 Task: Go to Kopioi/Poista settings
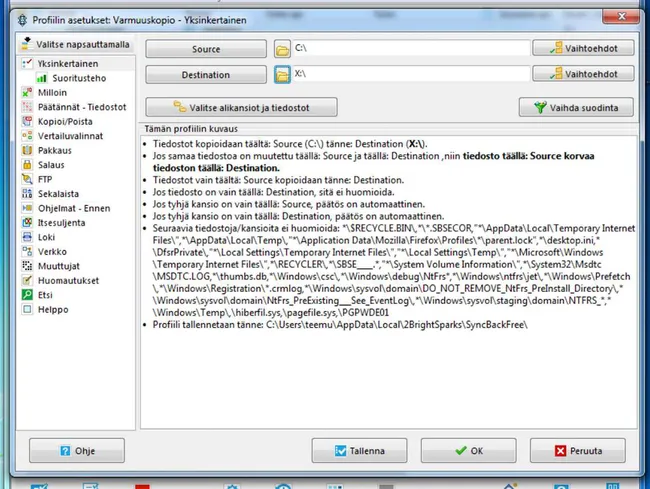click(65, 121)
